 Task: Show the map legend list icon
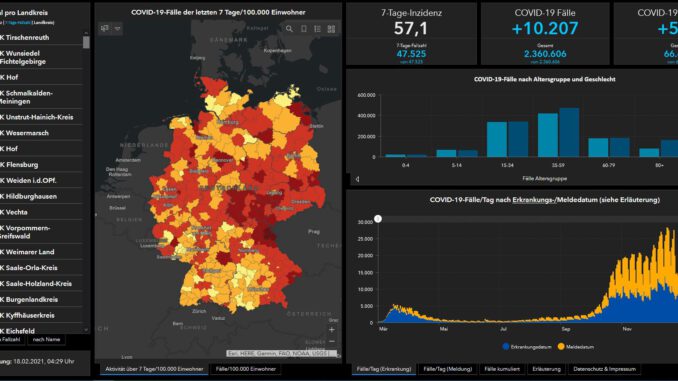[x=317, y=29]
